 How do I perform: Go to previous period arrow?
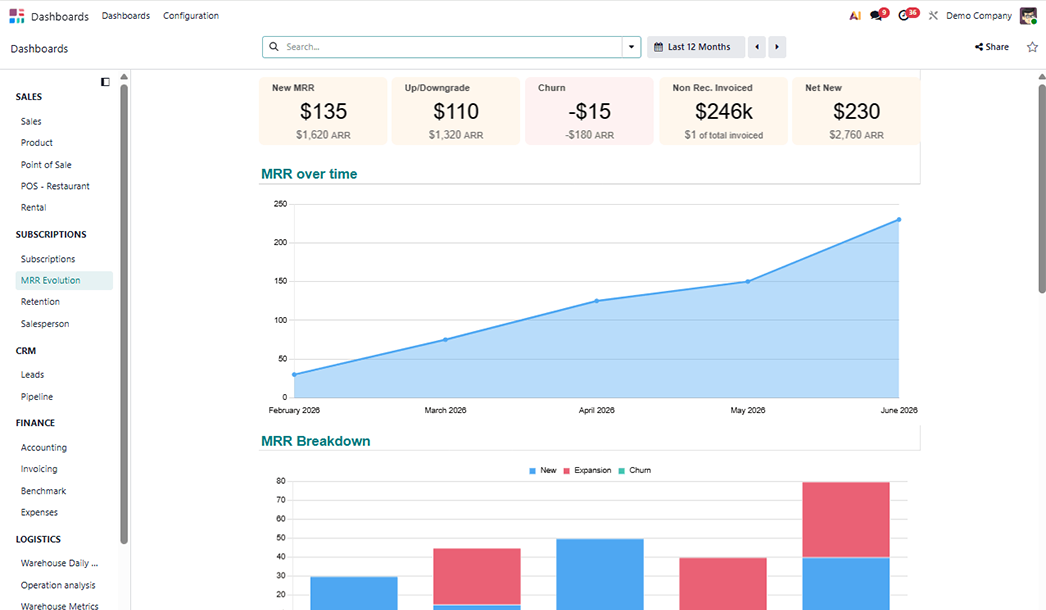tap(756, 47)
